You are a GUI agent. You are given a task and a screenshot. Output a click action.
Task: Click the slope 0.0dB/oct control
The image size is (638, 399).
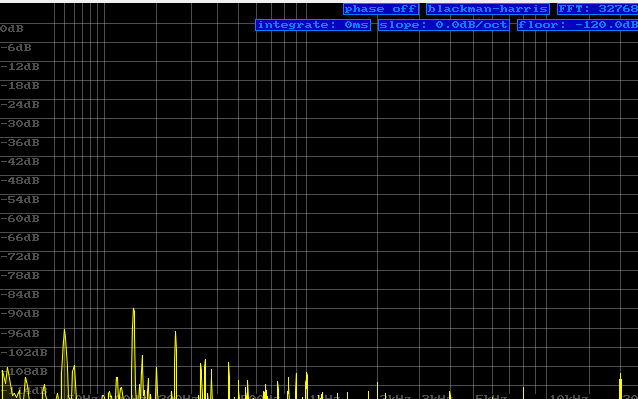[444, 25]
